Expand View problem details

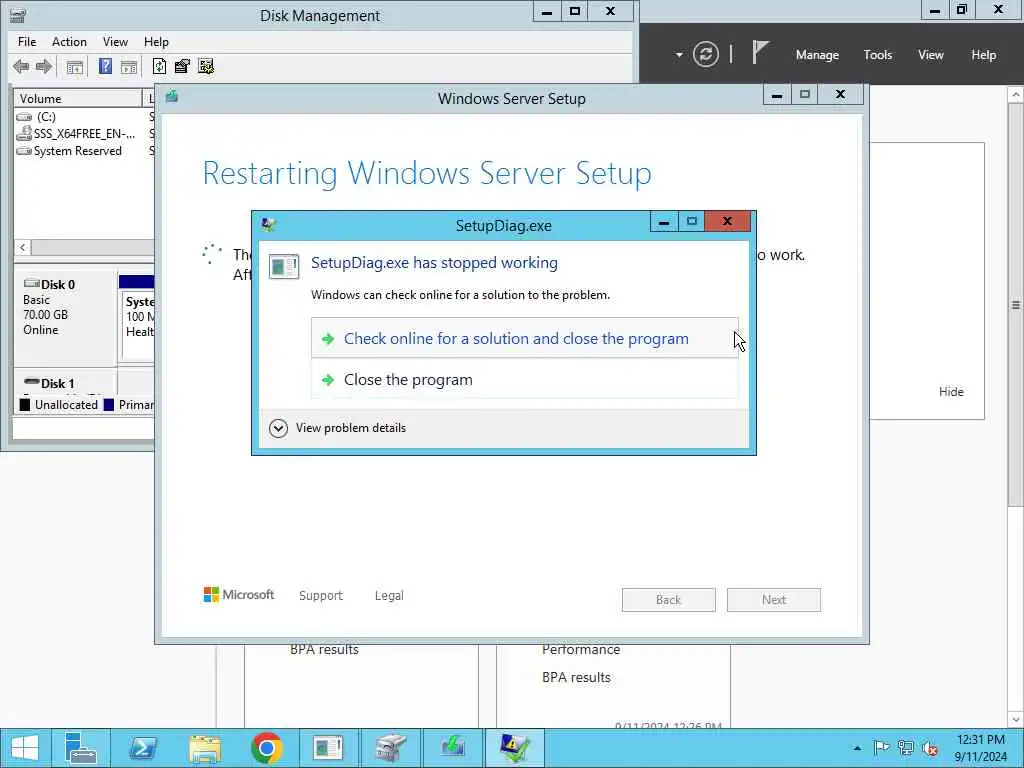point(337,428)
